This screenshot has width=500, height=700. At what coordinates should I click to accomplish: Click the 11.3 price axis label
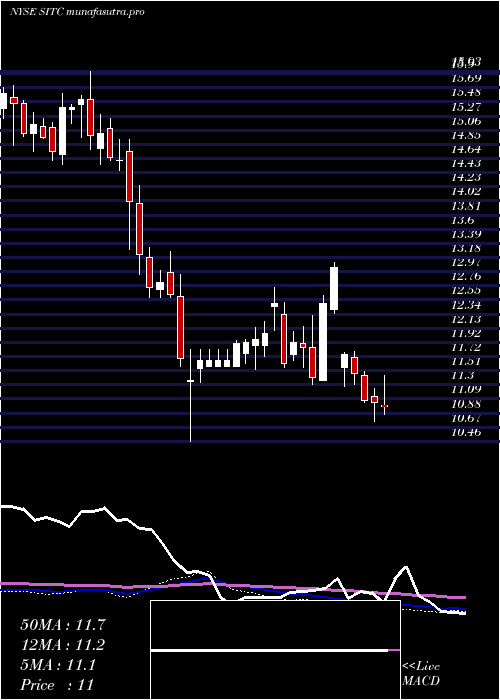pyautogui.click(x=462, y=375)
